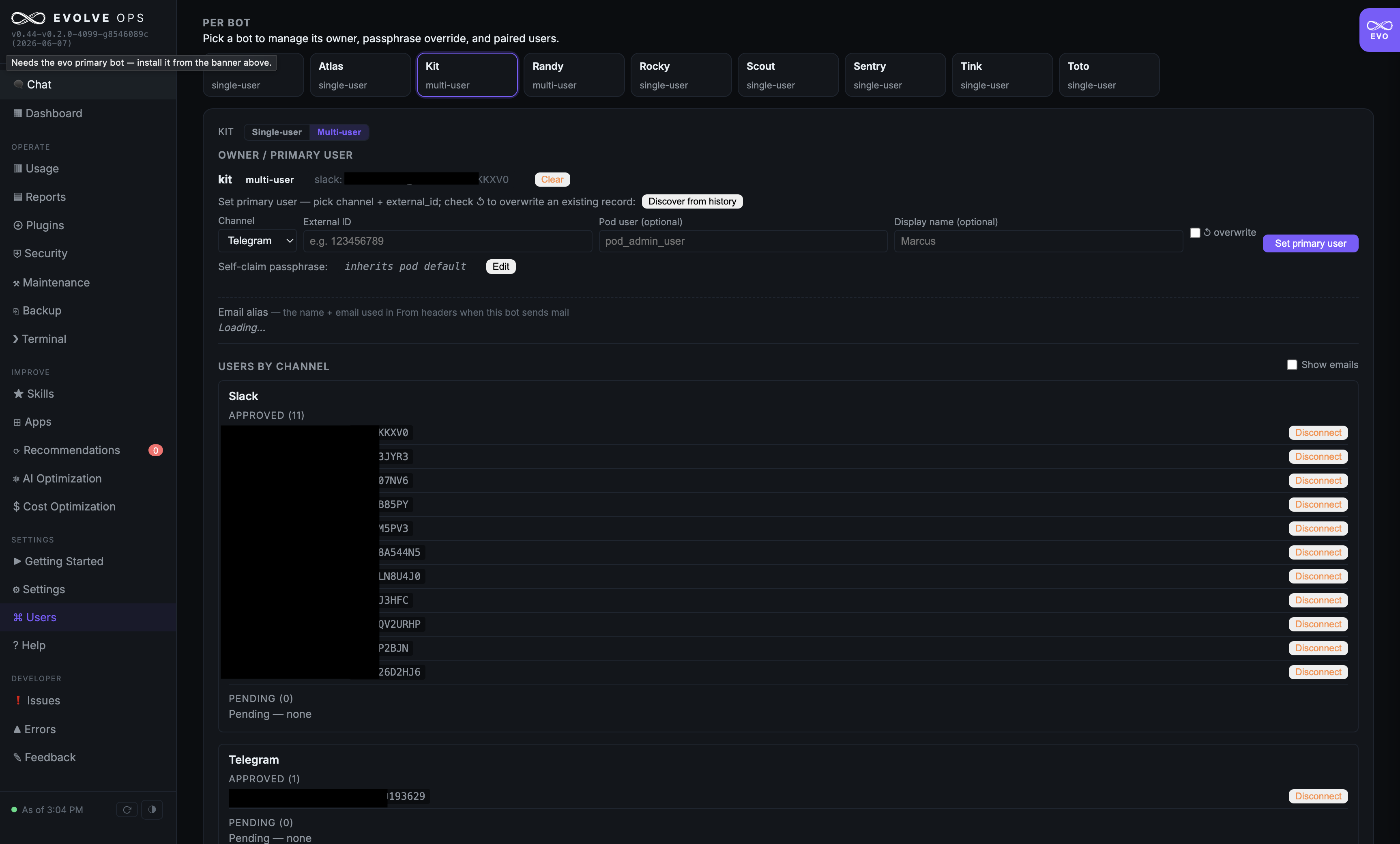Select the Sentry bot tab

(895, 75)
